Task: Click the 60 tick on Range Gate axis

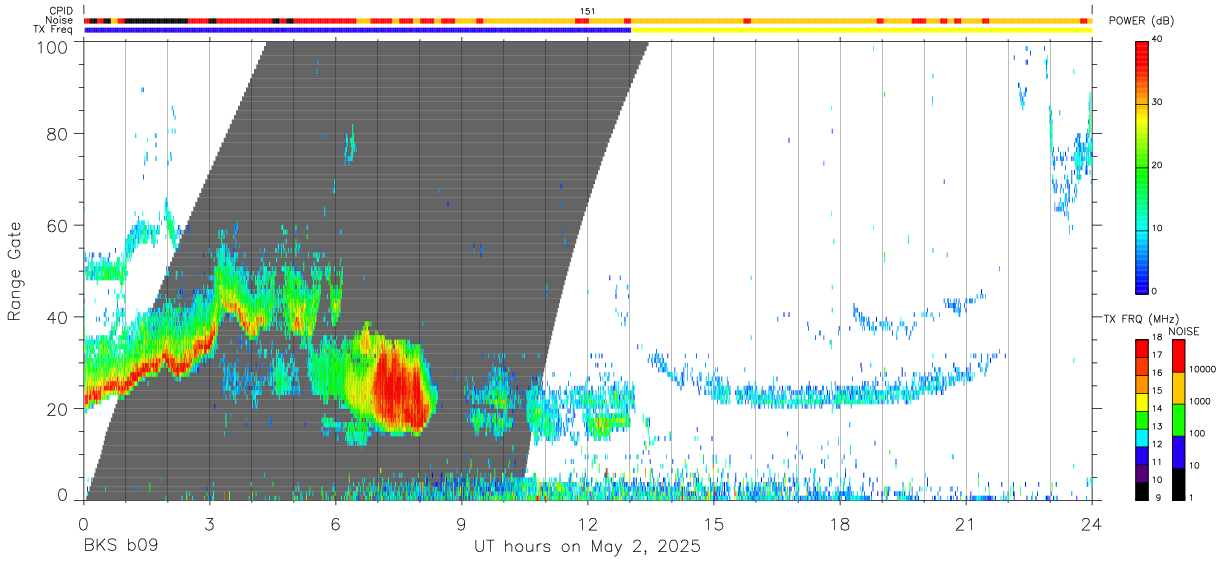Action: 59,225
